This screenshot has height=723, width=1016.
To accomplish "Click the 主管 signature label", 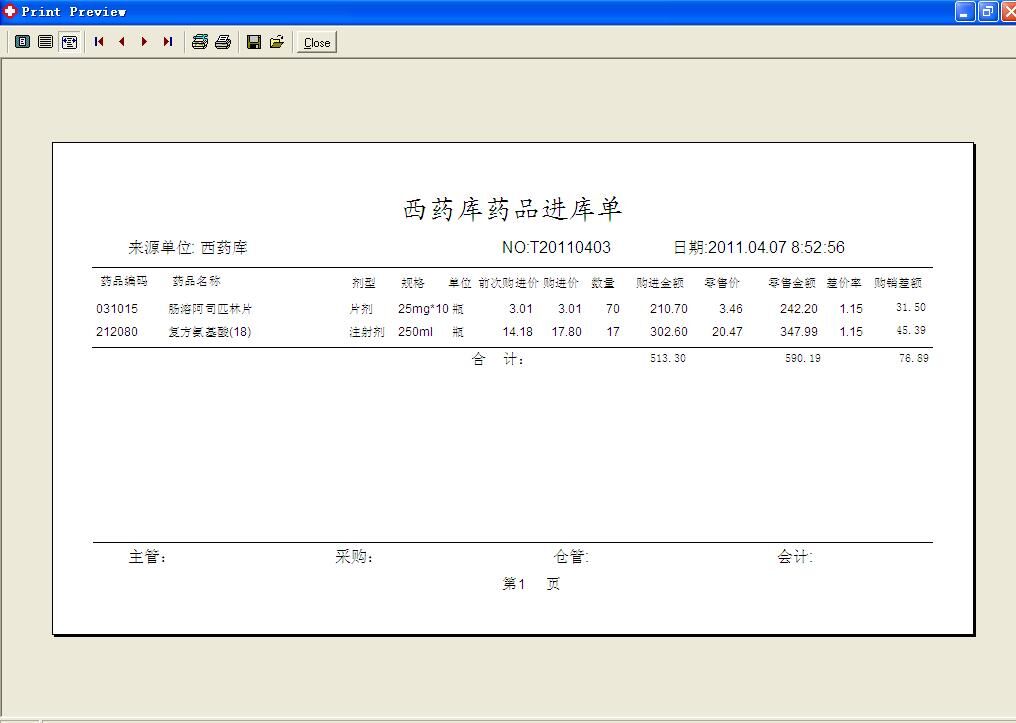I will (x=147, y=557).
